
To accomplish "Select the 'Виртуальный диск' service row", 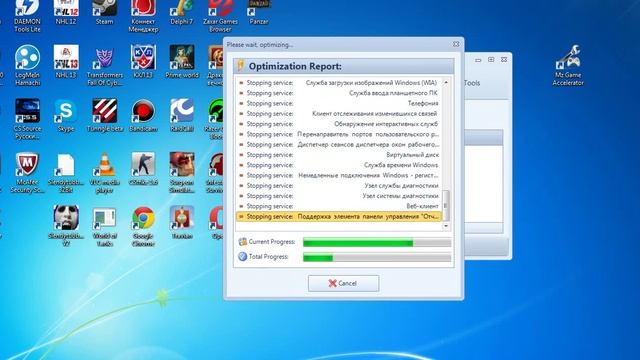I will (339, 155).
